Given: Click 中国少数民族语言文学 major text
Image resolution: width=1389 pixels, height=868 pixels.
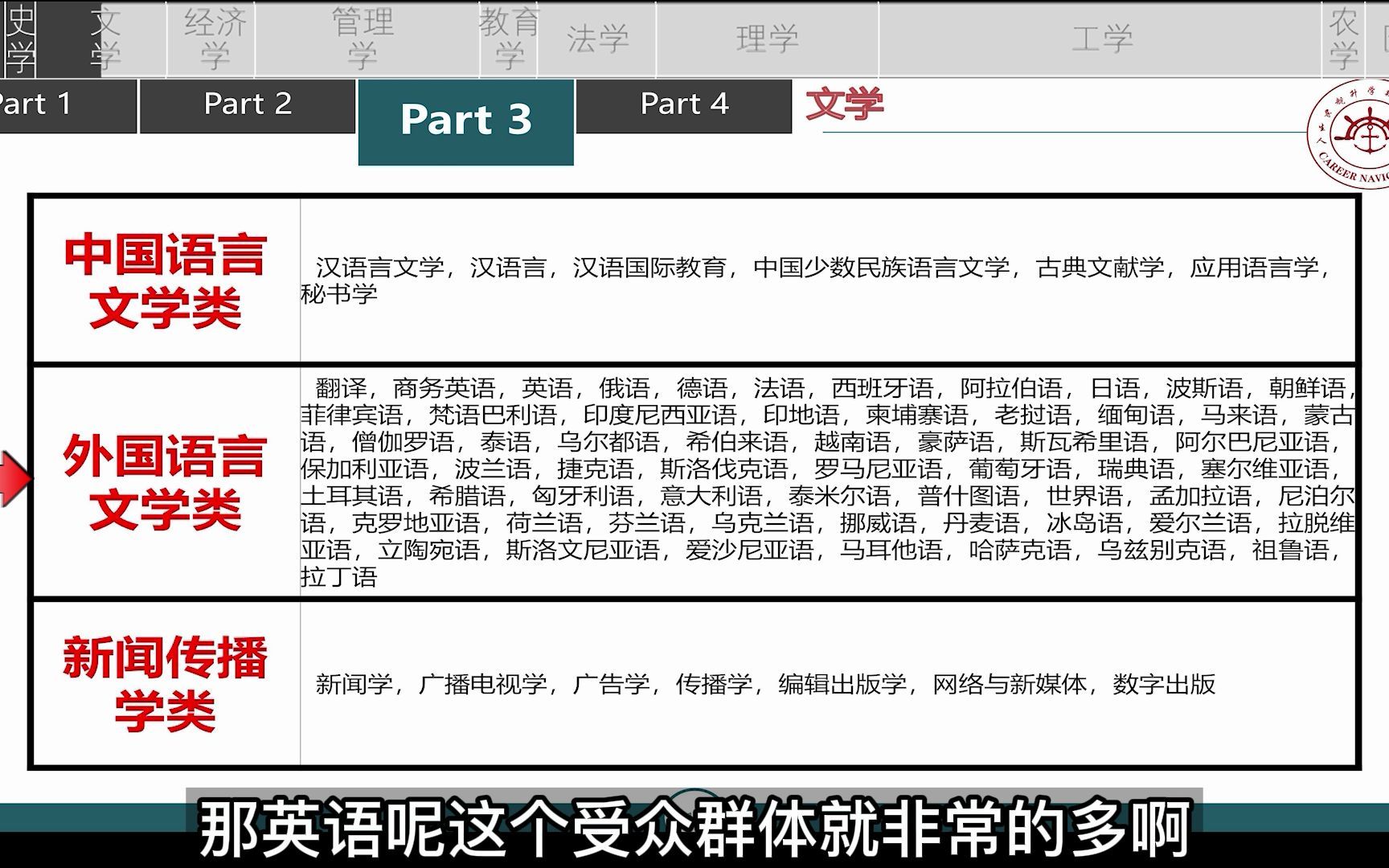Looking at the screenshot, I should 882,268.
